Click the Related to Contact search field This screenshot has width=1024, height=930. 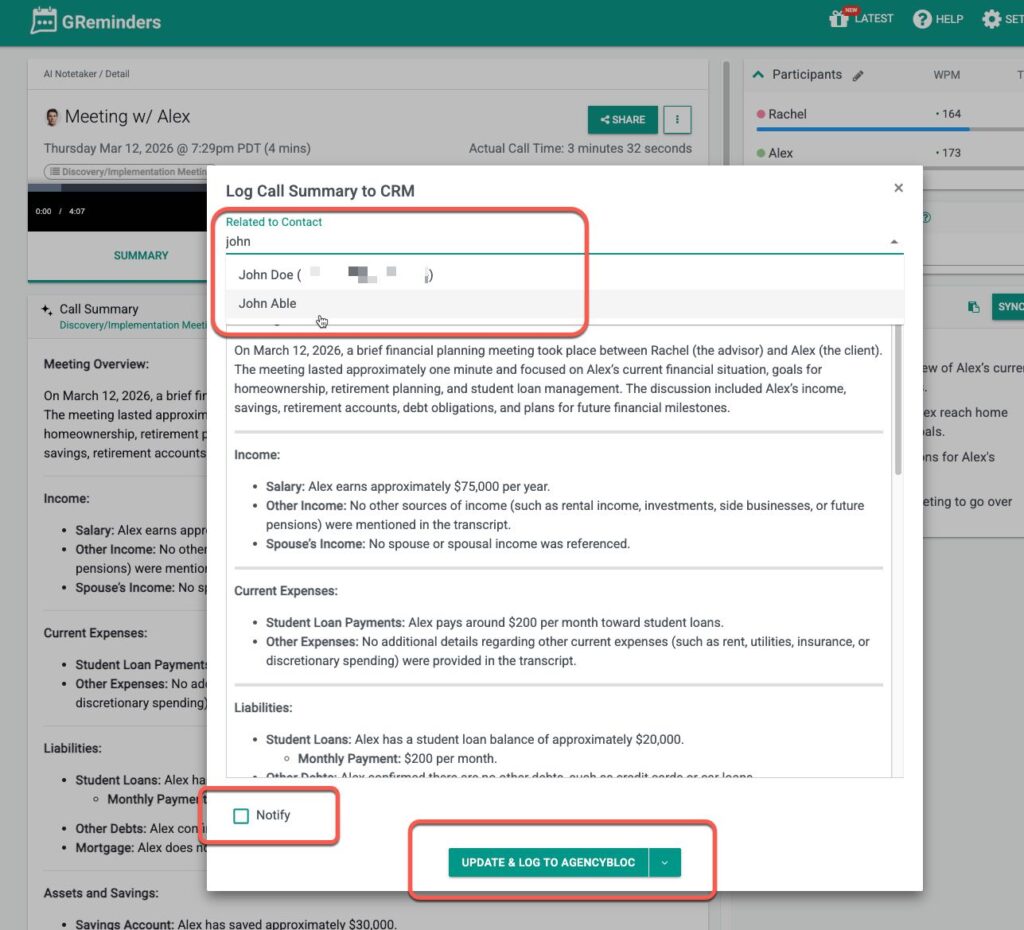(x=550, y=242)
